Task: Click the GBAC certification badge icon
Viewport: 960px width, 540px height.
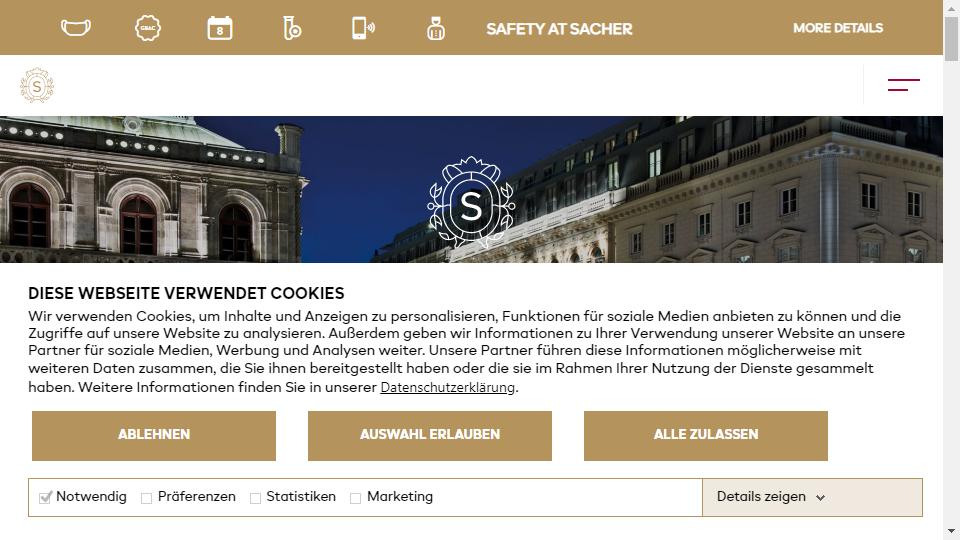Action: point(148,28)
